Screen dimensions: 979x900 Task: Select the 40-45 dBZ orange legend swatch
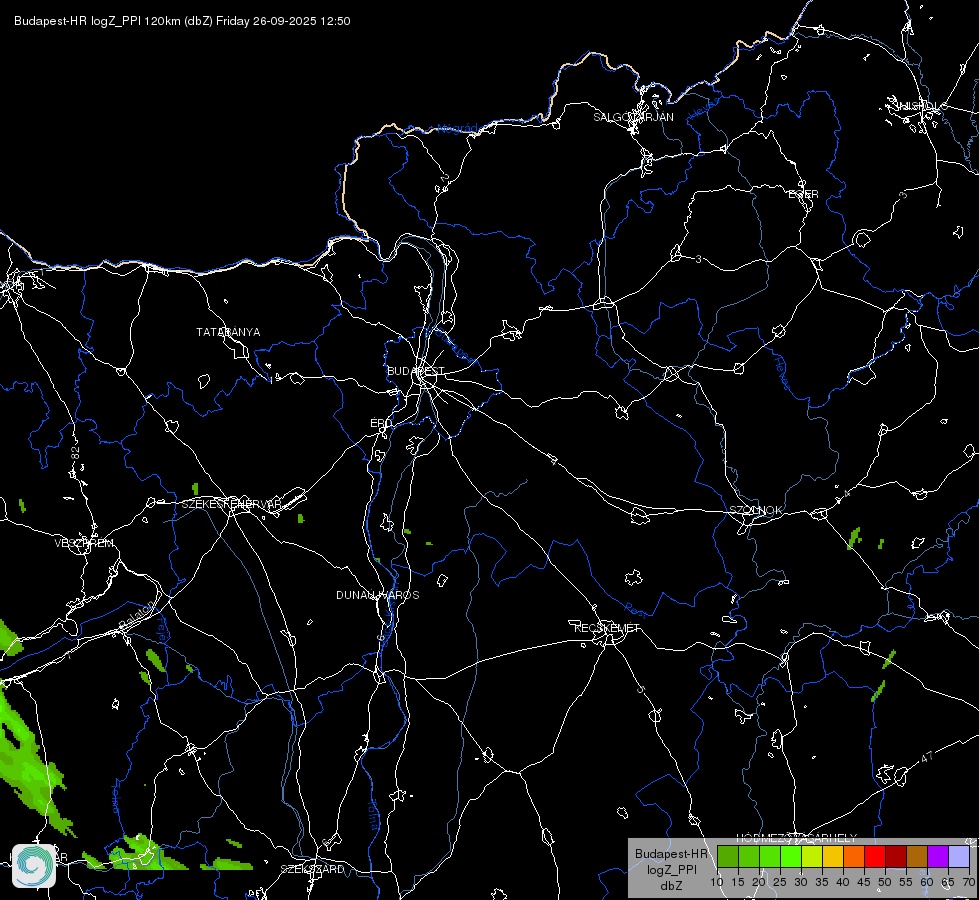(854, 856)
